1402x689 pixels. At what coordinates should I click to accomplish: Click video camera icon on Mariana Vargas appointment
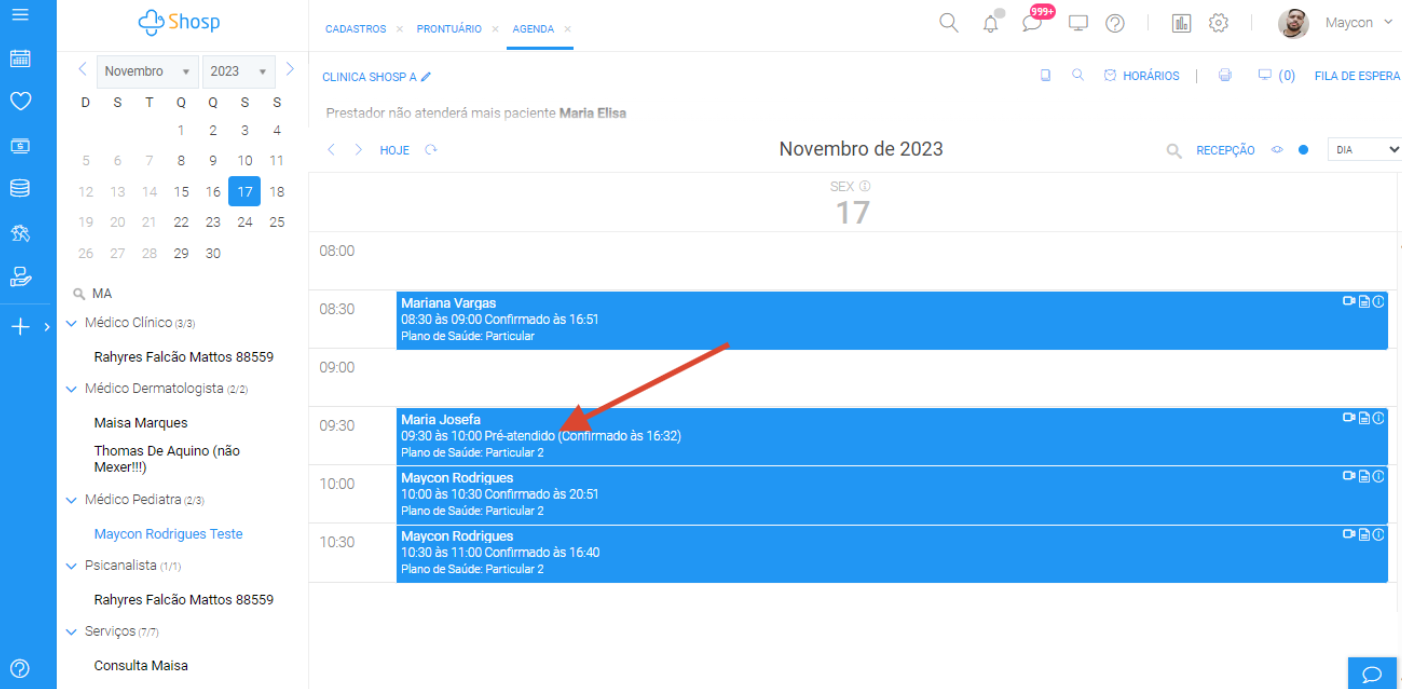point(1348,301)
